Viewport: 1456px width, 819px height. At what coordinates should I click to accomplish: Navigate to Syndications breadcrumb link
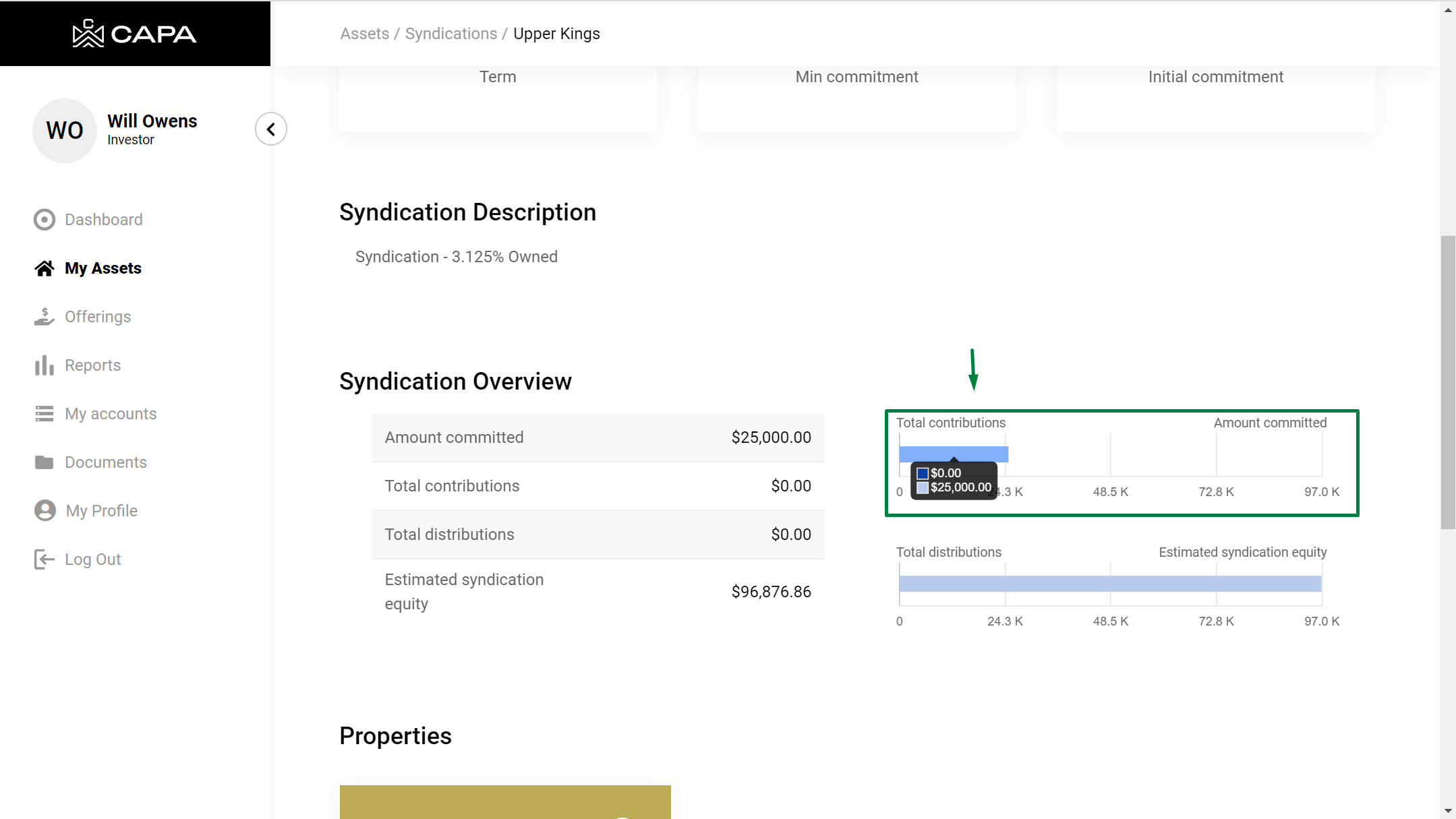(450, 34)
